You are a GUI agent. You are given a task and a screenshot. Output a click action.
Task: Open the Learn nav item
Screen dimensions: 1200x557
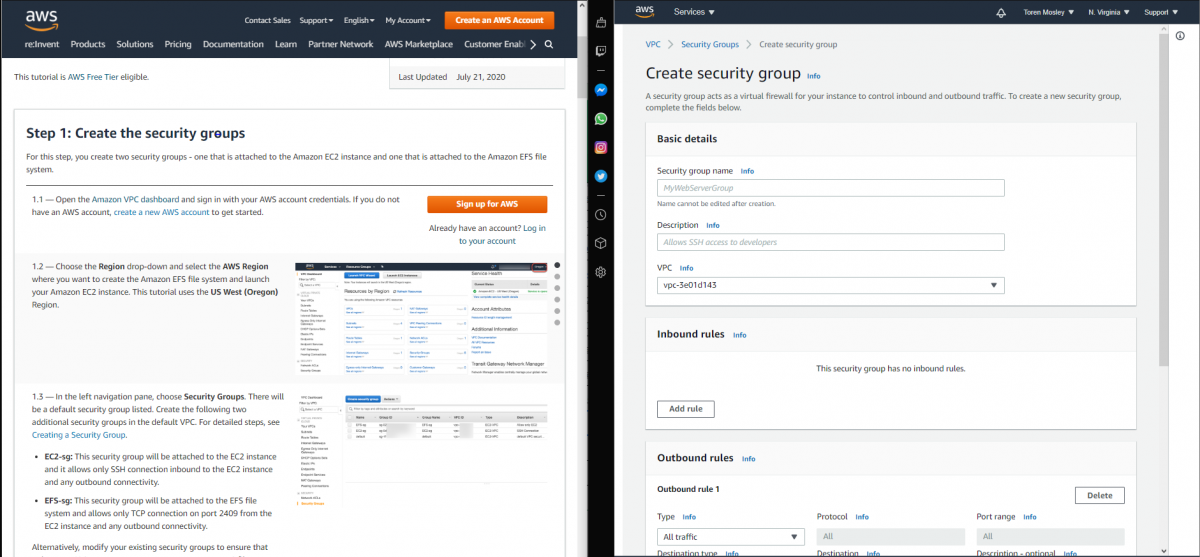tap(286, 44)
